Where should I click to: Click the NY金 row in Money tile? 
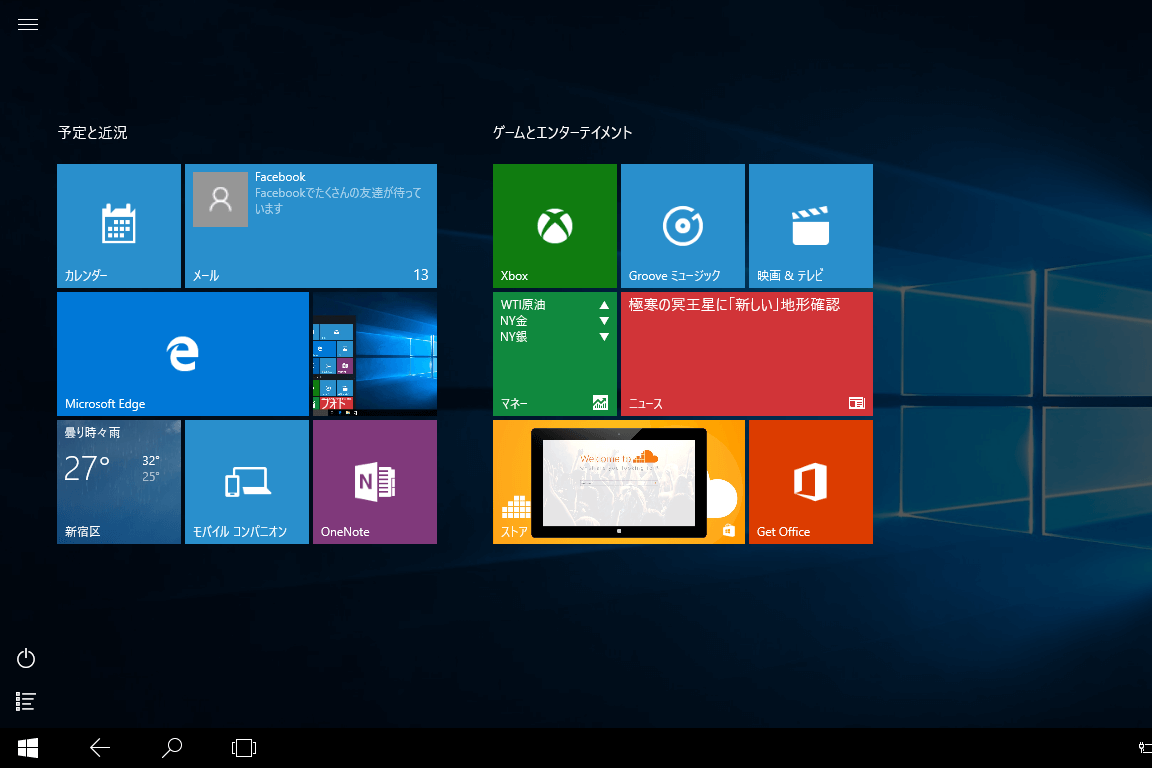coord(555,320)
